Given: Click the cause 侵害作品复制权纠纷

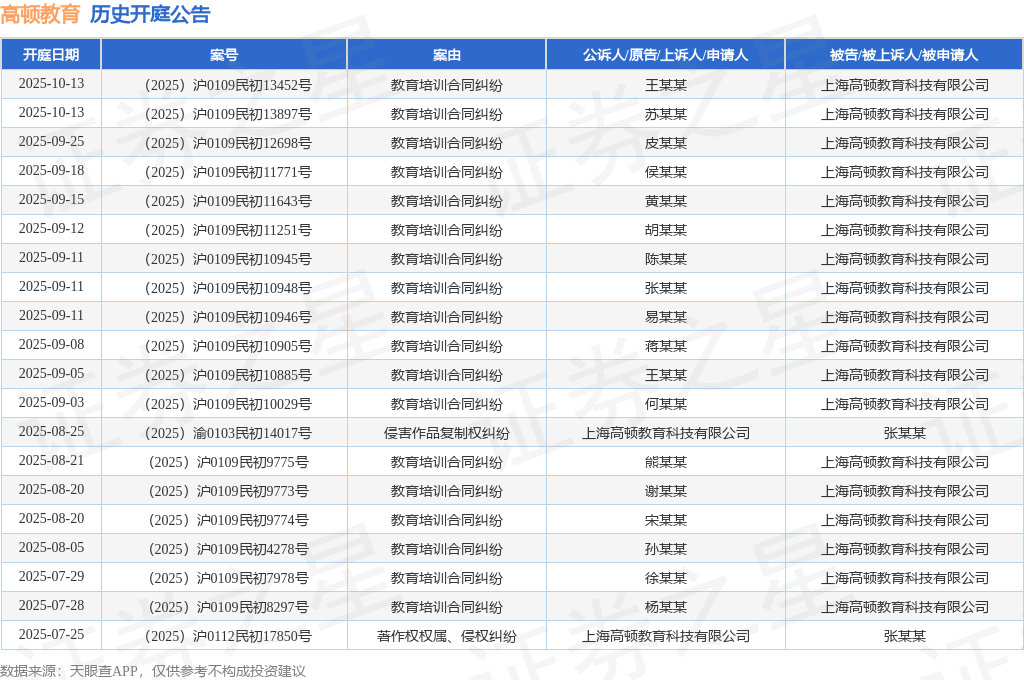Looking at the screenshot, I should point(447,433).
